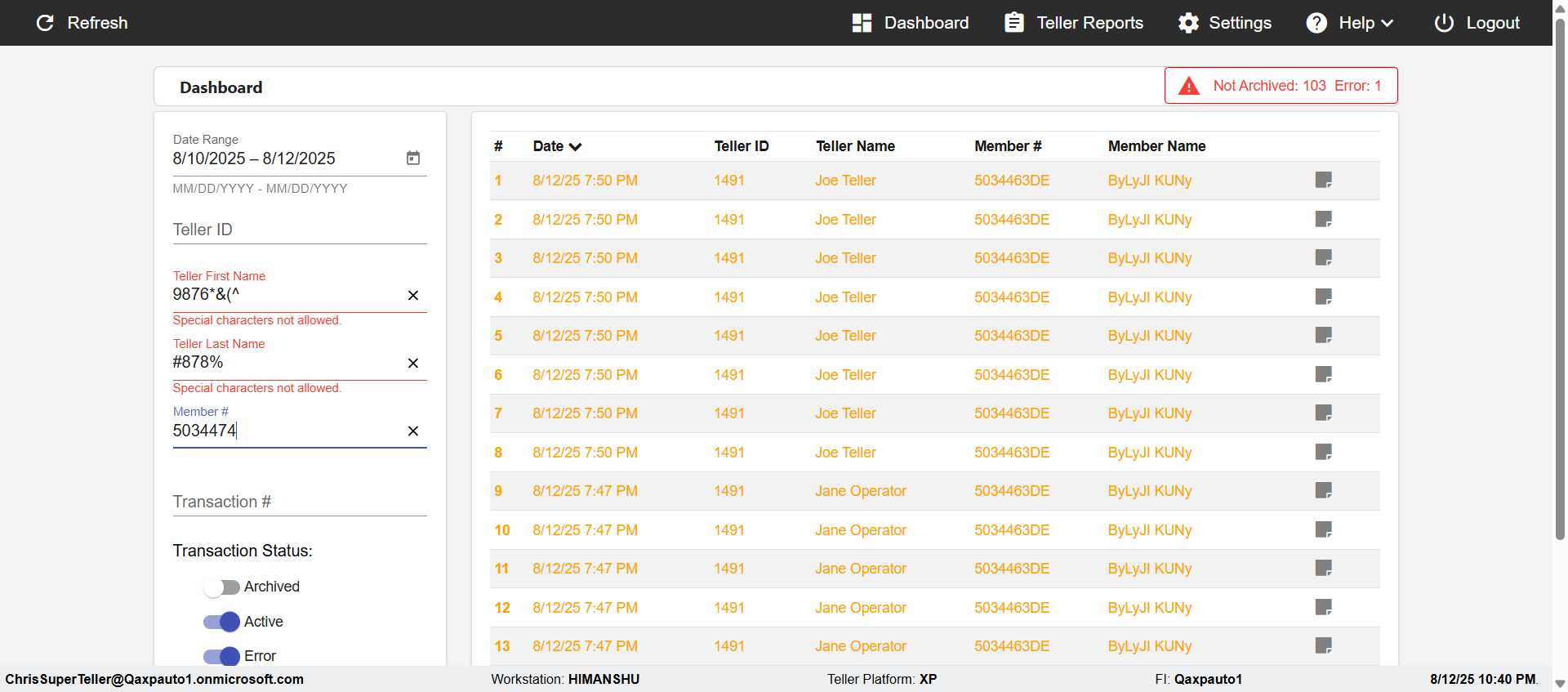The width and height of the screenshot is (1568, 692).
Task: Click row number 13 in the table
Action: [502, 646]
